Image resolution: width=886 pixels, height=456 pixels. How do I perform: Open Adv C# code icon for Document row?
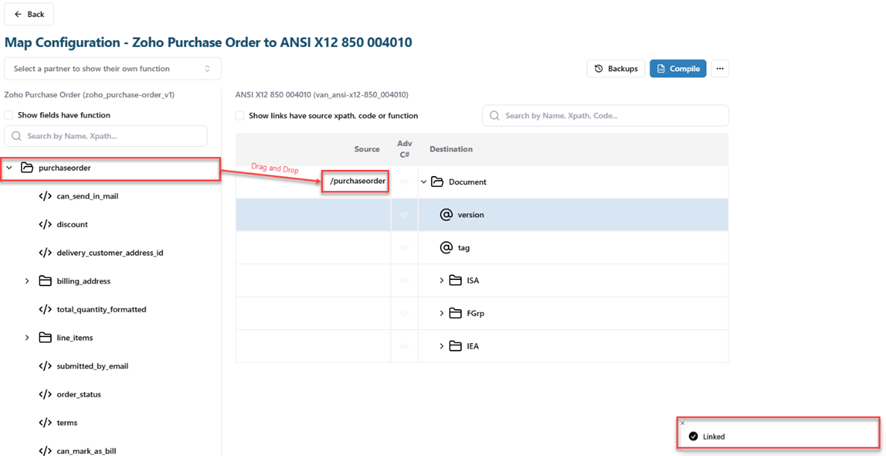pyautogui.click(x=404, y=182)
